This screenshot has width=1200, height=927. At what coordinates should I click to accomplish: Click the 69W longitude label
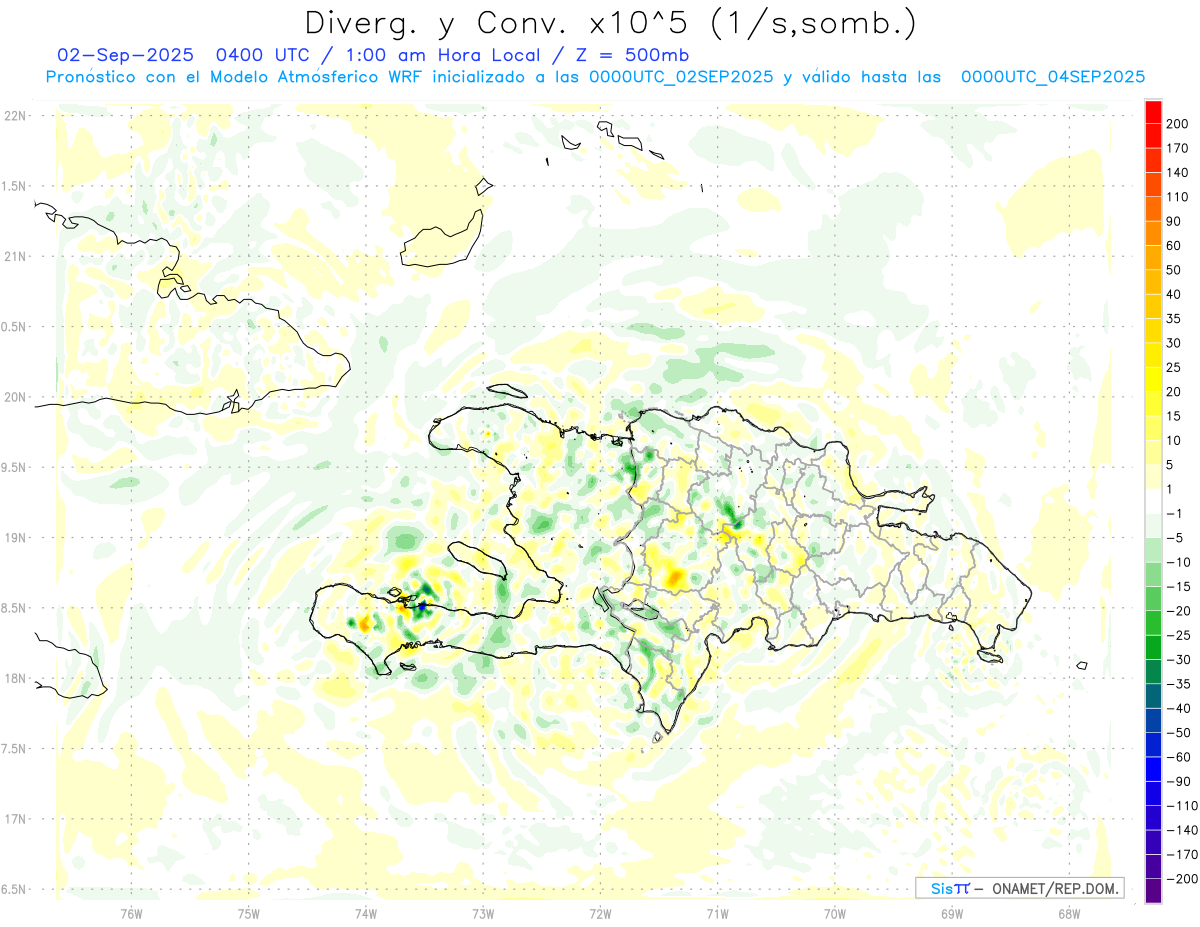(951, 913)
